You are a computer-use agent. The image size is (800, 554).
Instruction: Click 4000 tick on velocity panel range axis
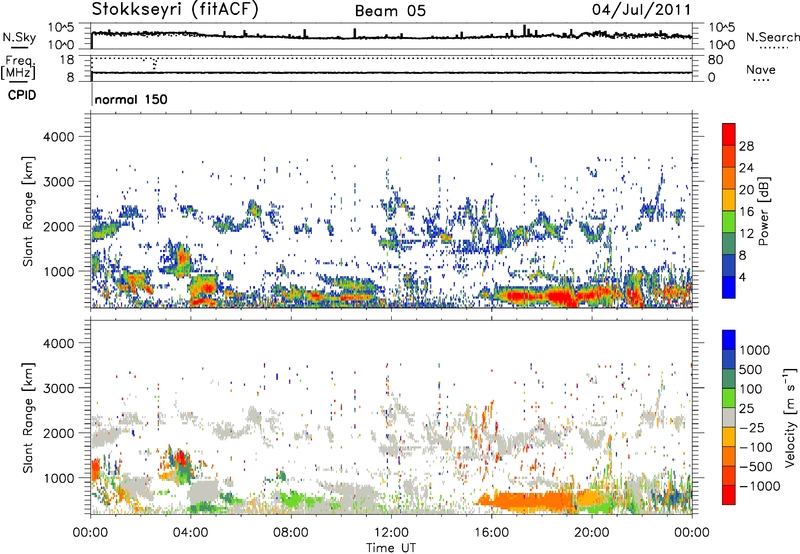click(x=59, y=343)
